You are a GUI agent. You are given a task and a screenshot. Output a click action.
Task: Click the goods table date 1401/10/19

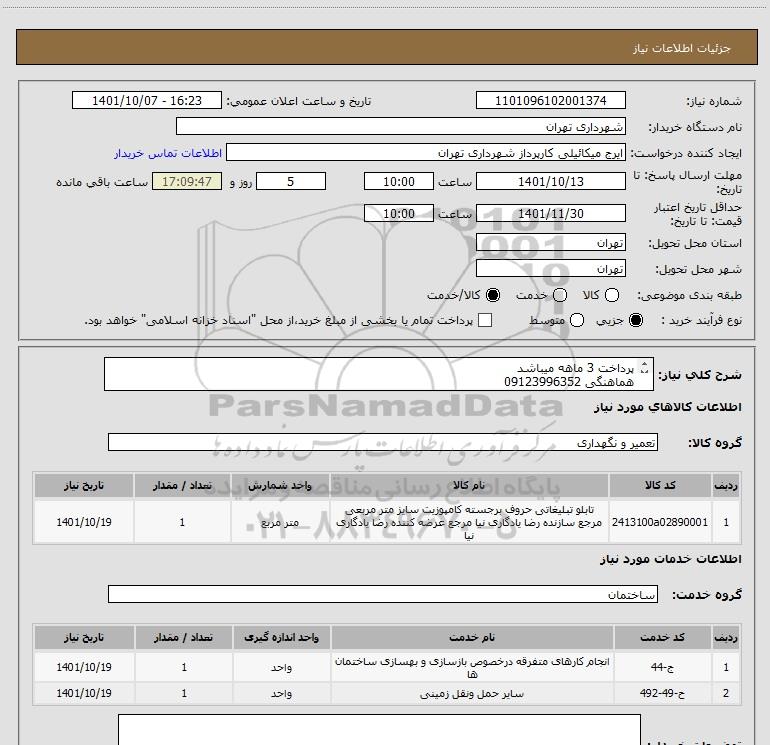tap(84, 522)
